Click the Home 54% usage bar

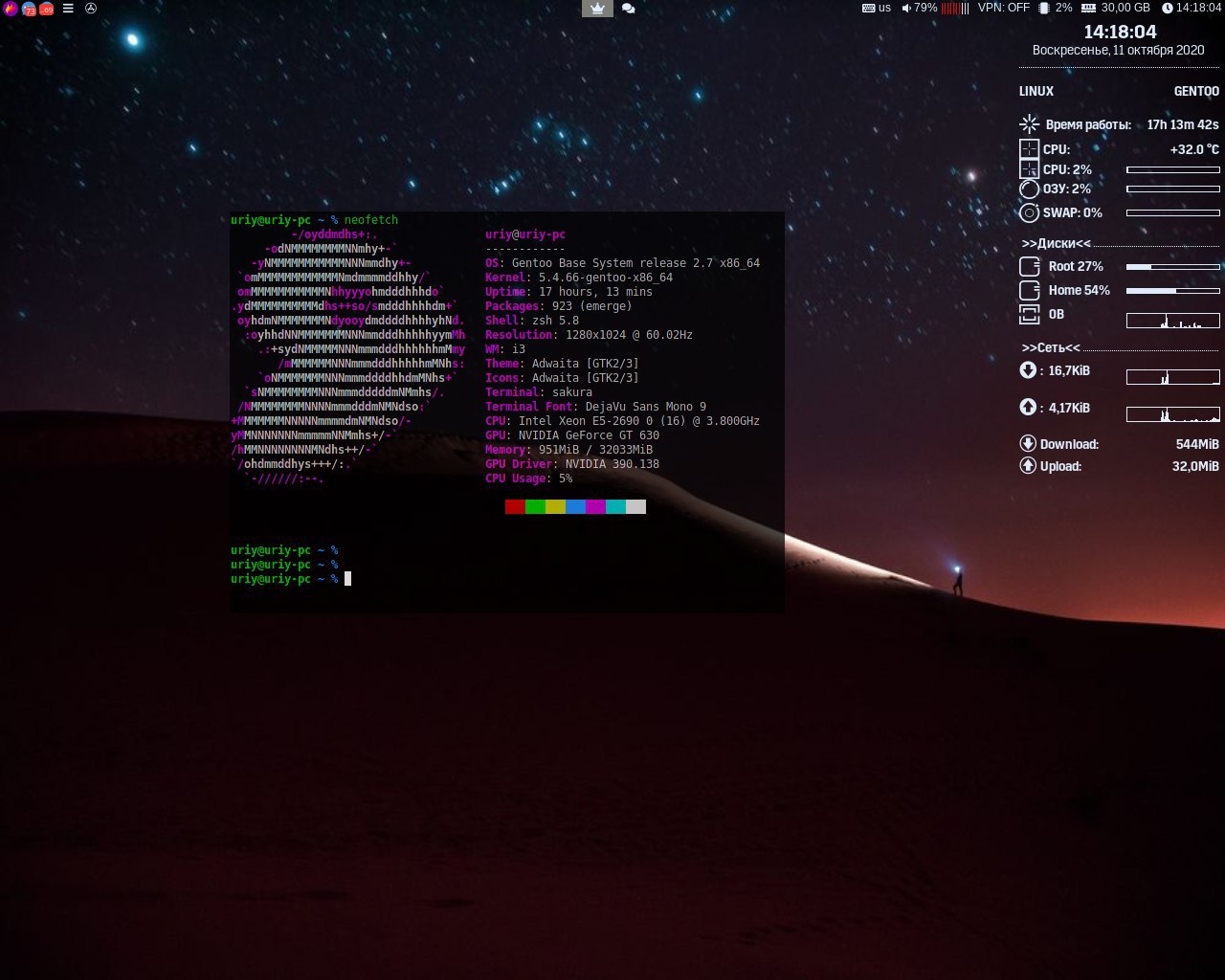click(1173, 290)
